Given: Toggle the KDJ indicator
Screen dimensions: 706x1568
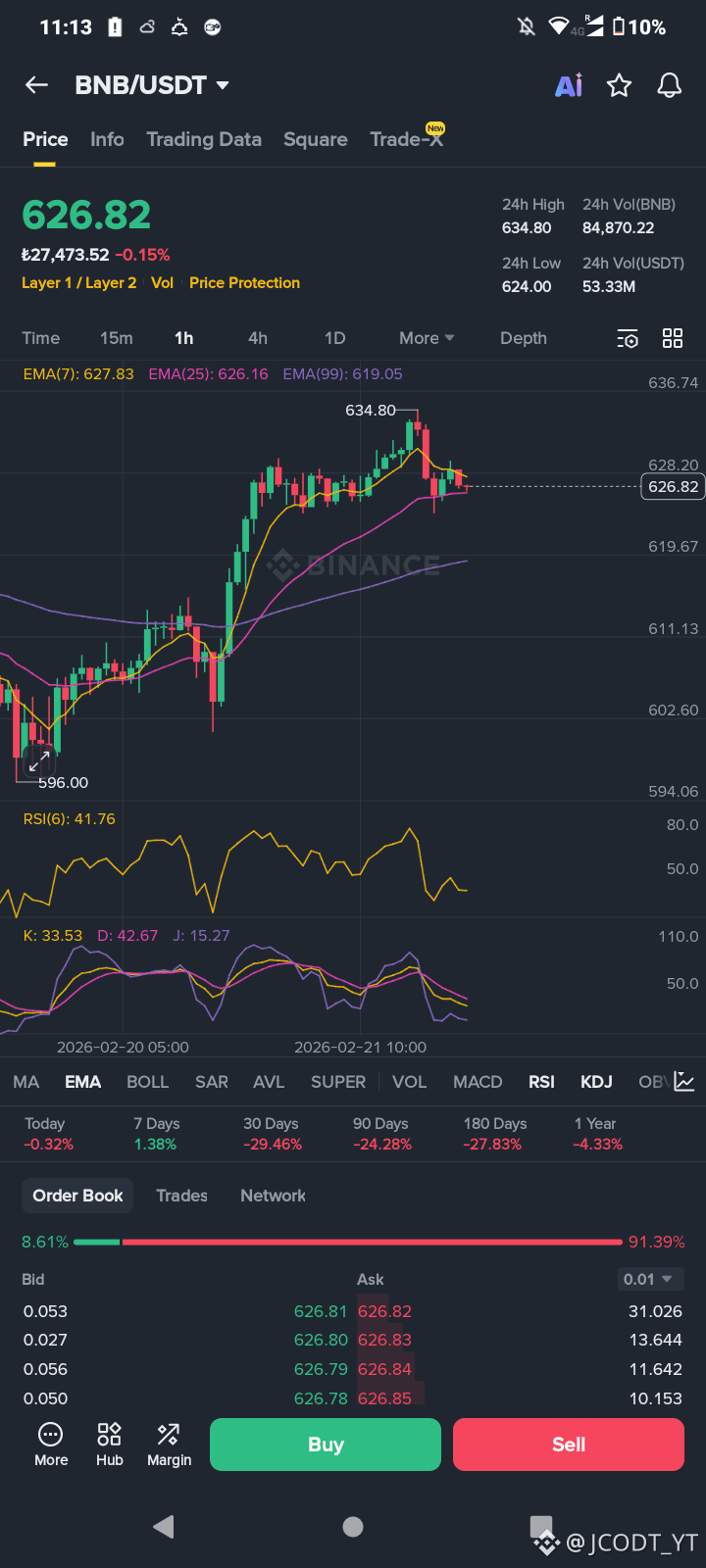Looking at the screenshot, I should tap(596, 1082).
